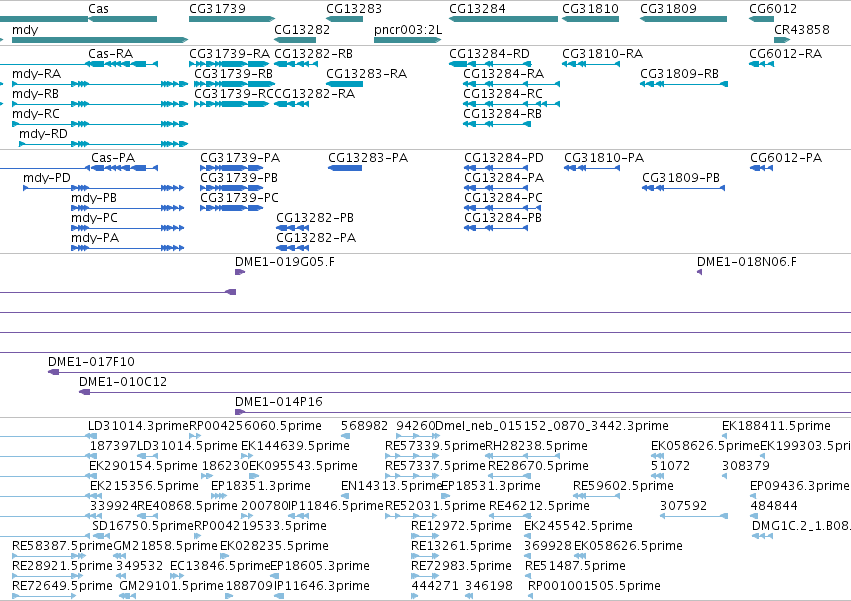Click the RE72983.5prime EST label

tap(461, 566)
